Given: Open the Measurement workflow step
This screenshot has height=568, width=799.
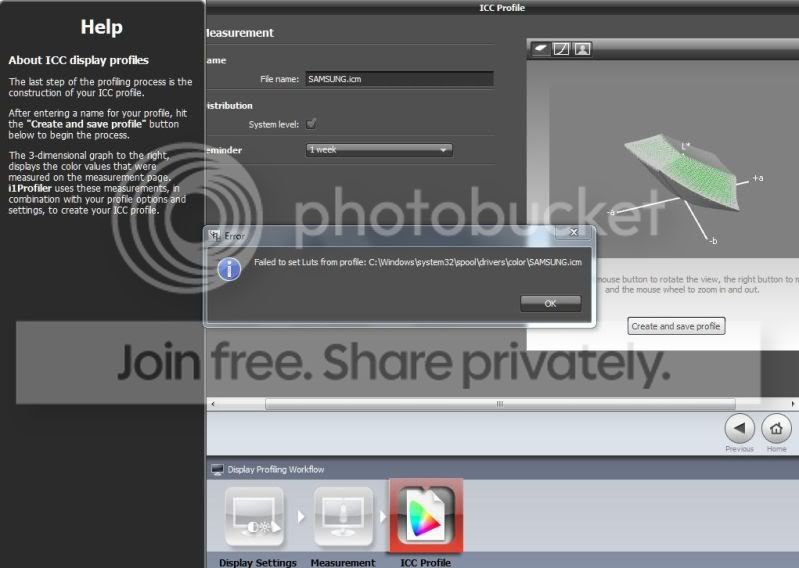Looking at the screenshot, I should click(343, 518).
